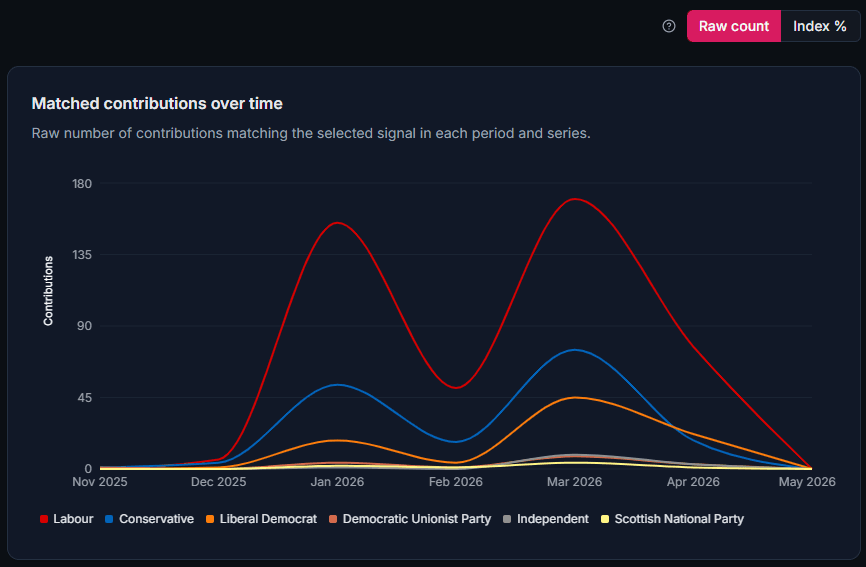The image size is (866, 567).
Task: Click the 'Matched contributions over time' heading
Action: tap(157, 103)
